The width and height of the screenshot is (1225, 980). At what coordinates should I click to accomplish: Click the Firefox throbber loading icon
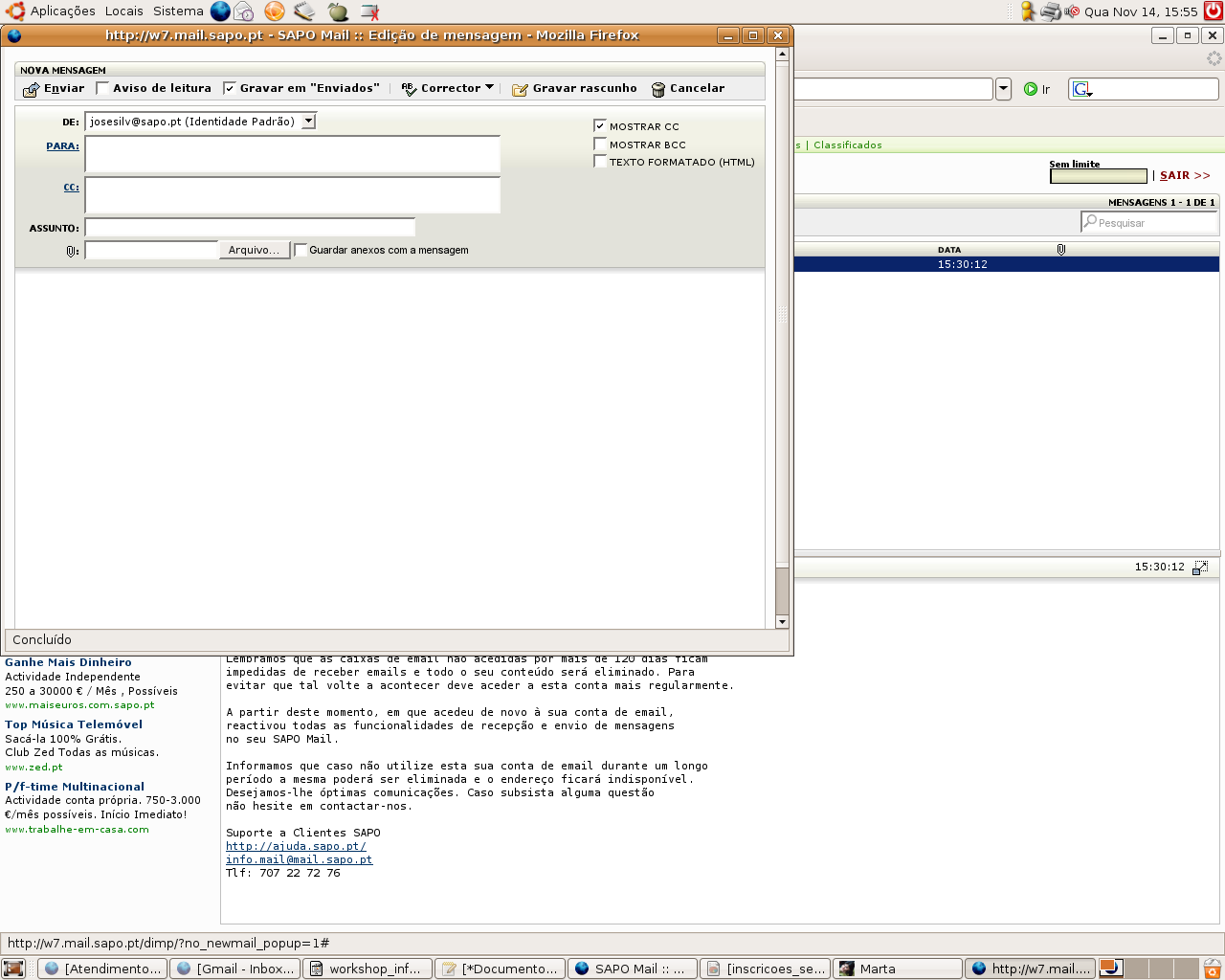(x=1214, y=58)
